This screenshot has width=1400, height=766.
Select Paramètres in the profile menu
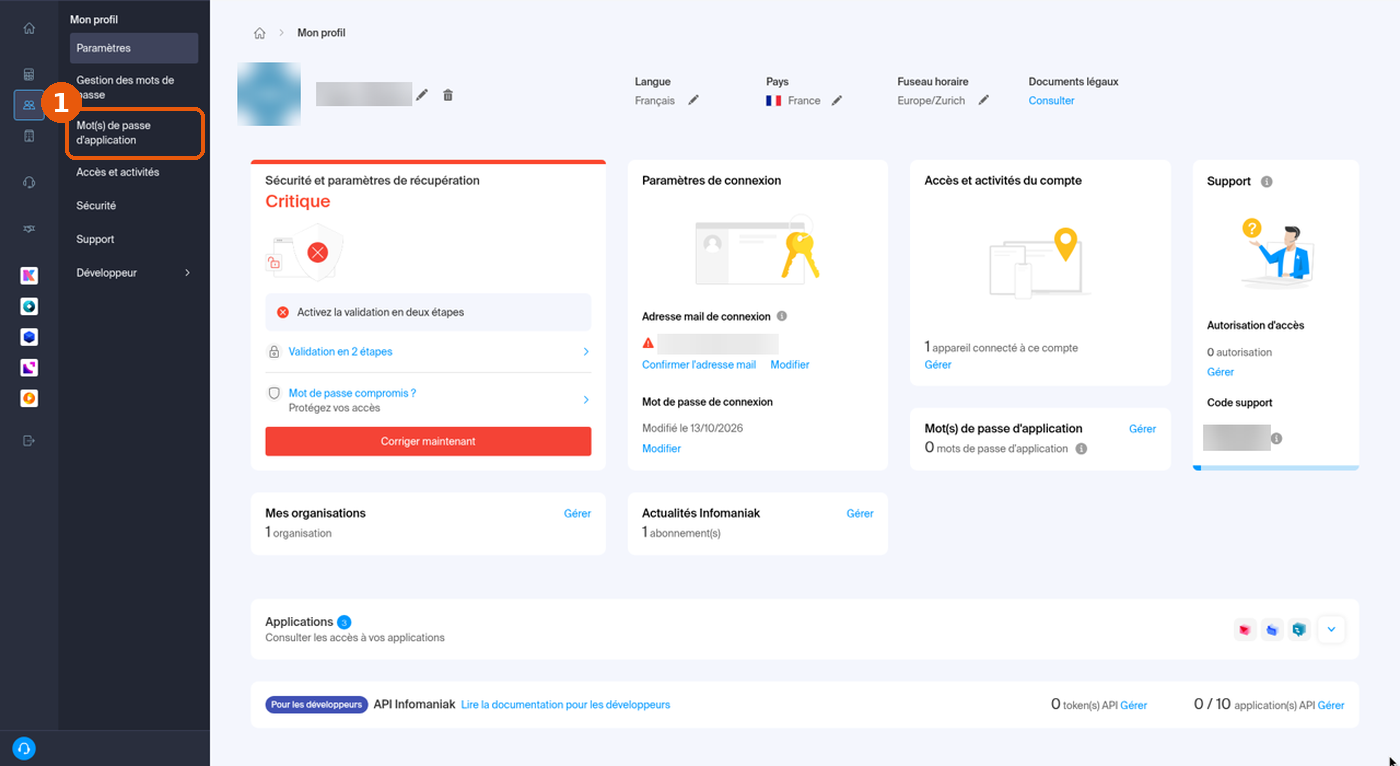(x=134, y=48)
